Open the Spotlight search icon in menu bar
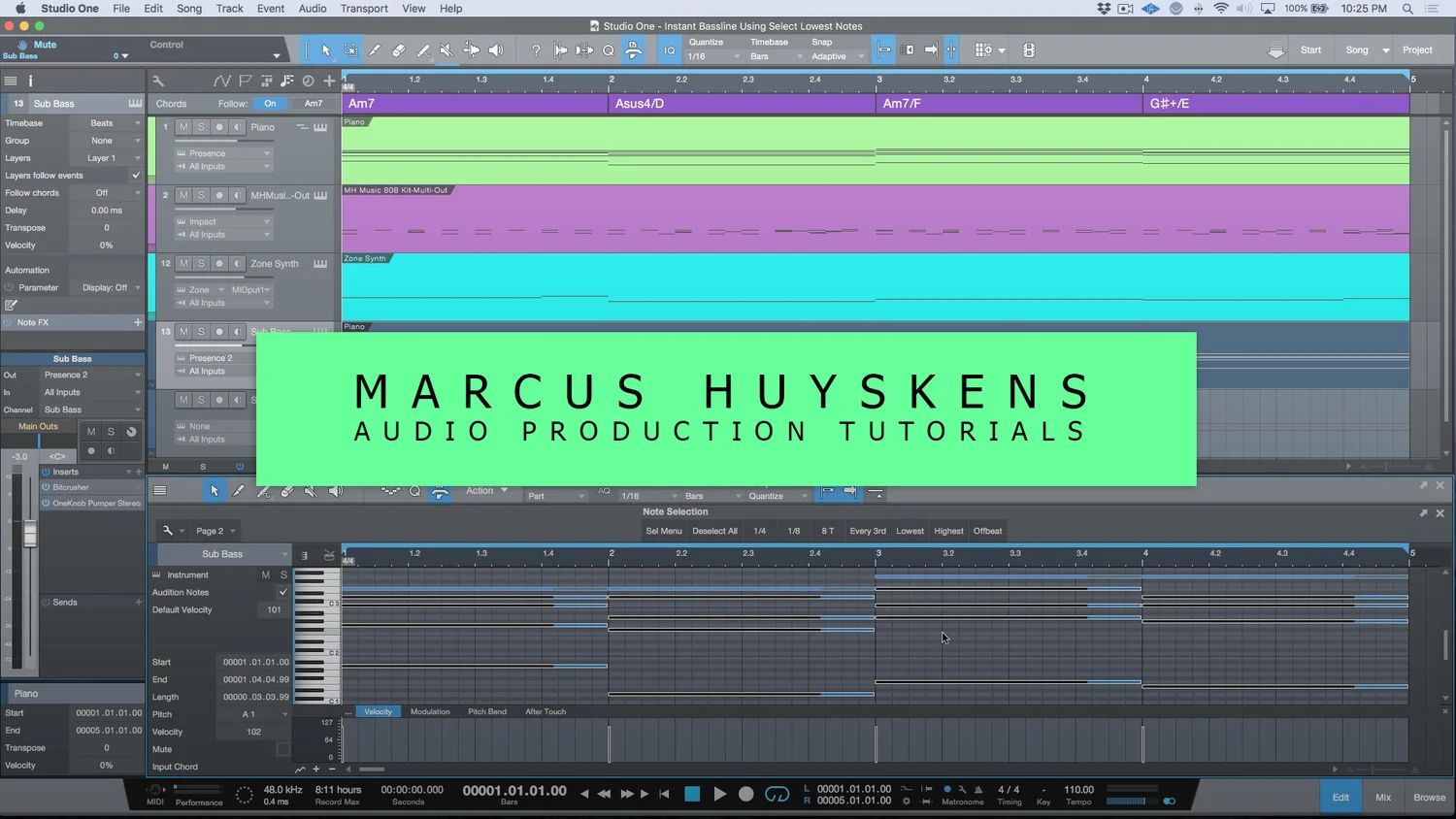Viewport: 1456px width, 819px height. [1407, 9]
